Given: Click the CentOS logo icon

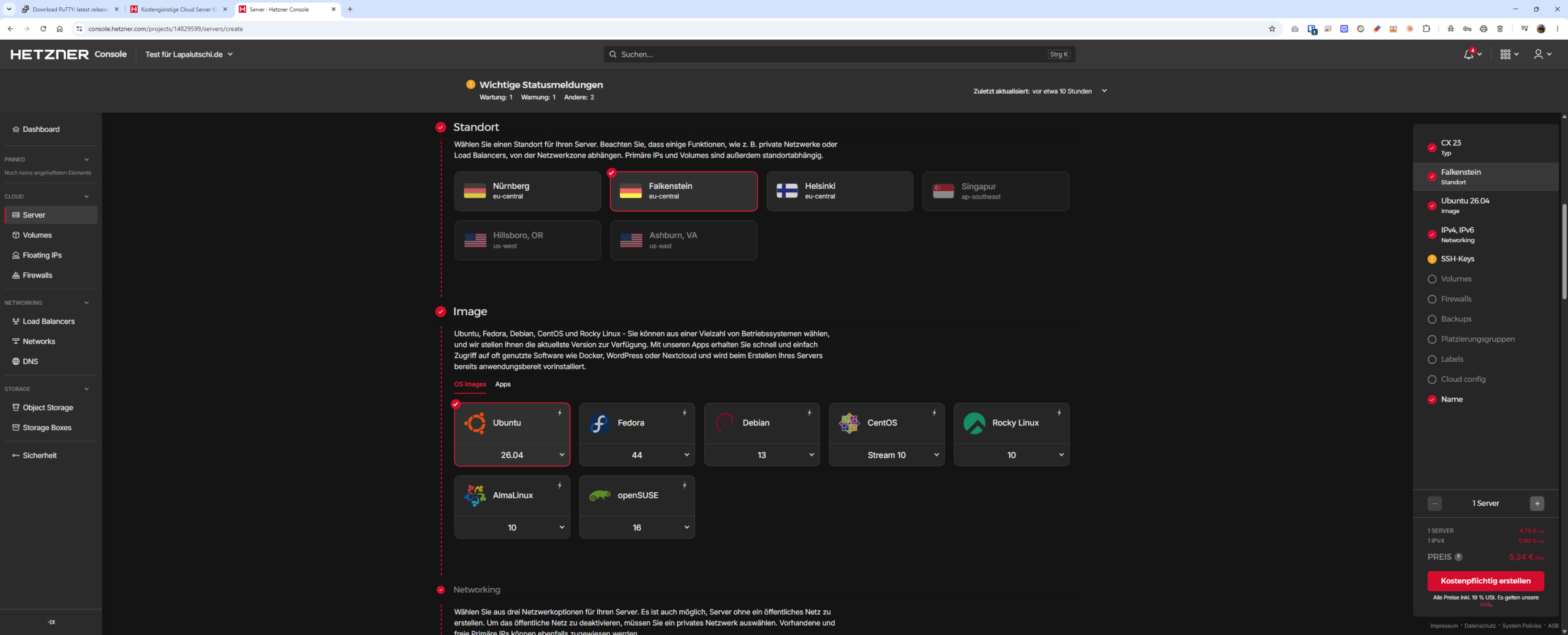Looking at the screenshot, I should [x=850, y=423].
